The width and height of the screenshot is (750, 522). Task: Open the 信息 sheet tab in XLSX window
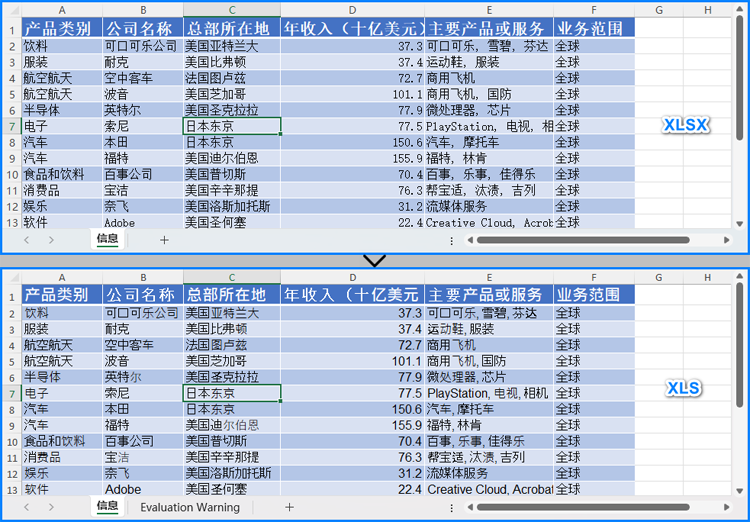107,239
